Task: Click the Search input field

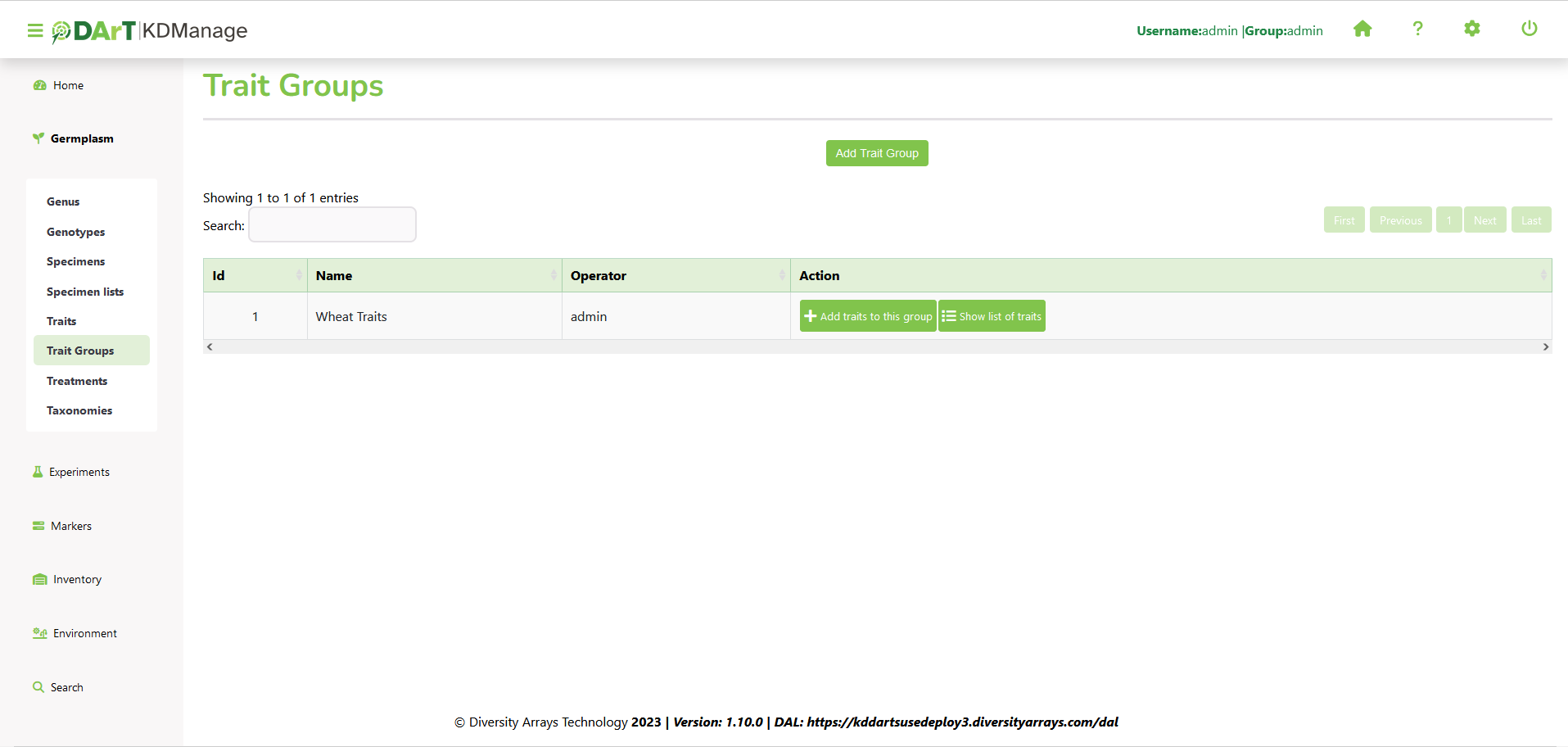Action: tap(332, 225)
